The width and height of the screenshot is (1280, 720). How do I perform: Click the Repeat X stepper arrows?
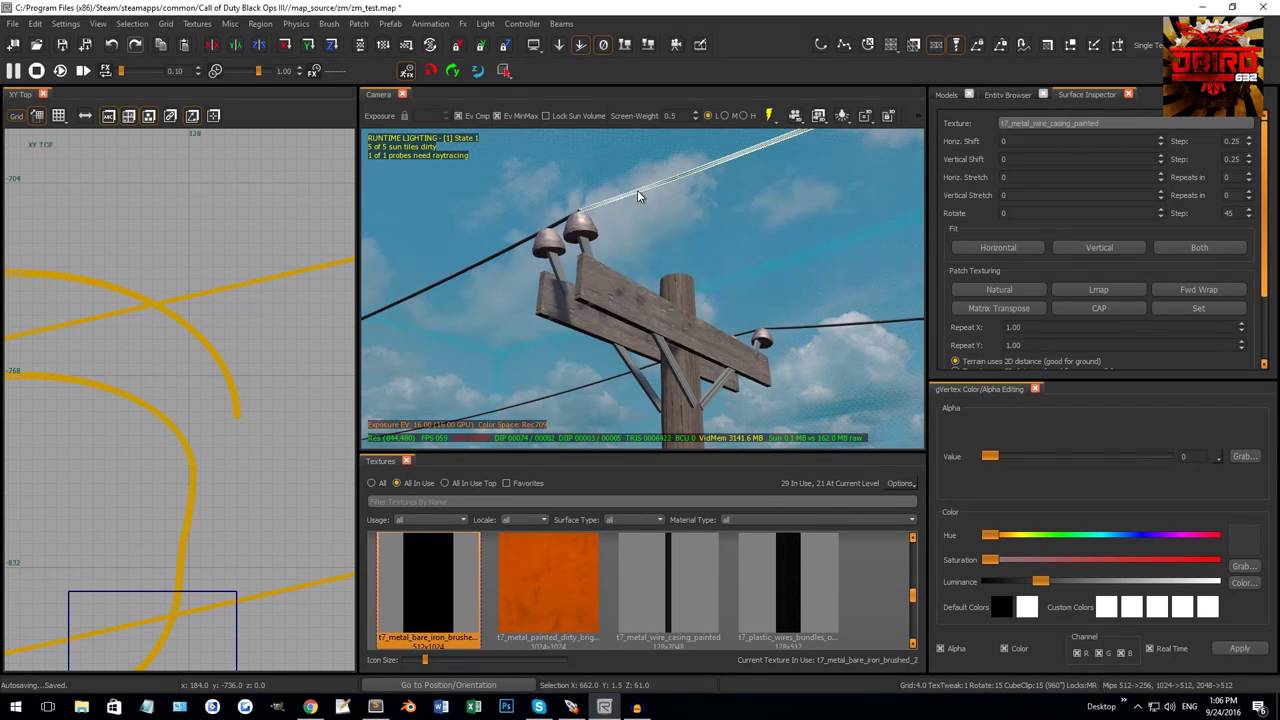tap(1242, 327)
